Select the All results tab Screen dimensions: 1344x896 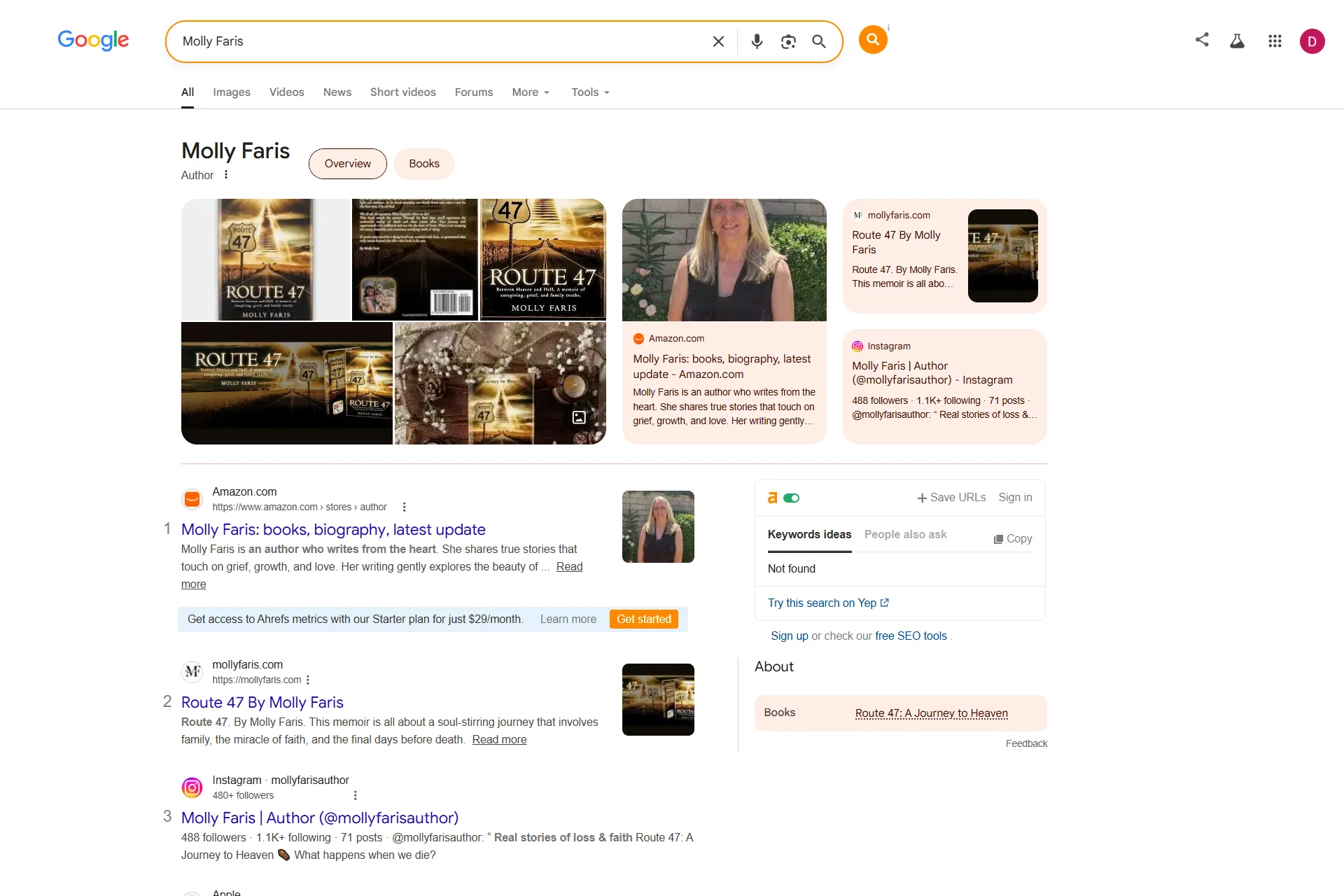tap(188, 92)
